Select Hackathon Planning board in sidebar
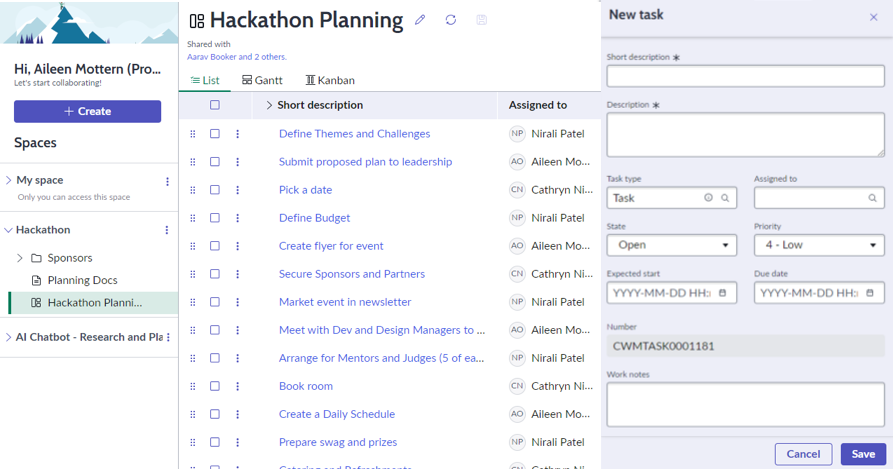The height and width of the screenshot is (469, 893). (95, 303)
